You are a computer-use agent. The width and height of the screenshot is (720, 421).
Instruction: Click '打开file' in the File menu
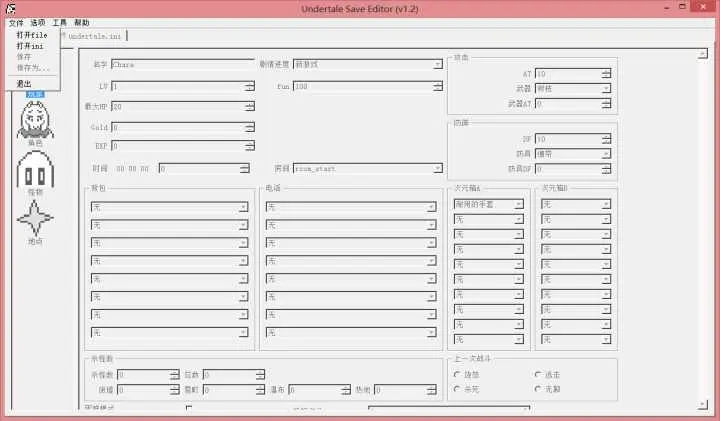tap(31, 34)
